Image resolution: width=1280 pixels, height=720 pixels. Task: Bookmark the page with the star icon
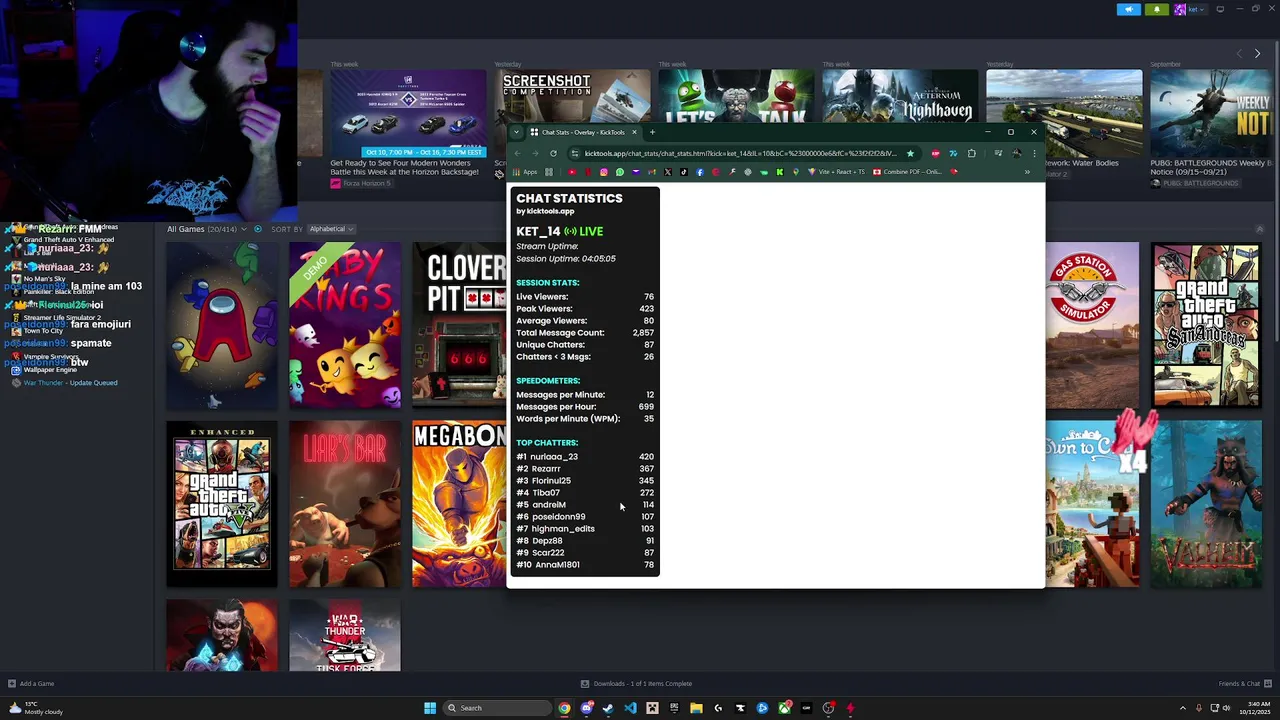click(910, 153)
